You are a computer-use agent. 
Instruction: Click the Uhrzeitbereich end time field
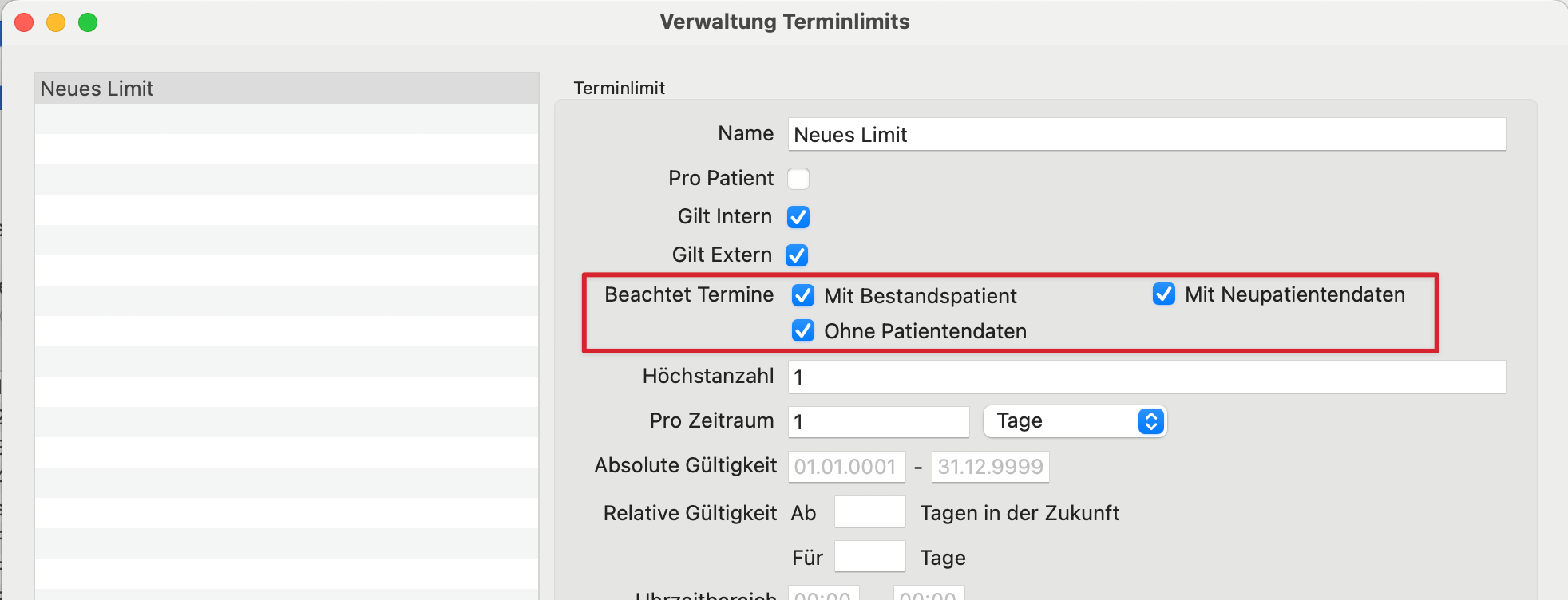pyautogui.click(x=929, y=593)
